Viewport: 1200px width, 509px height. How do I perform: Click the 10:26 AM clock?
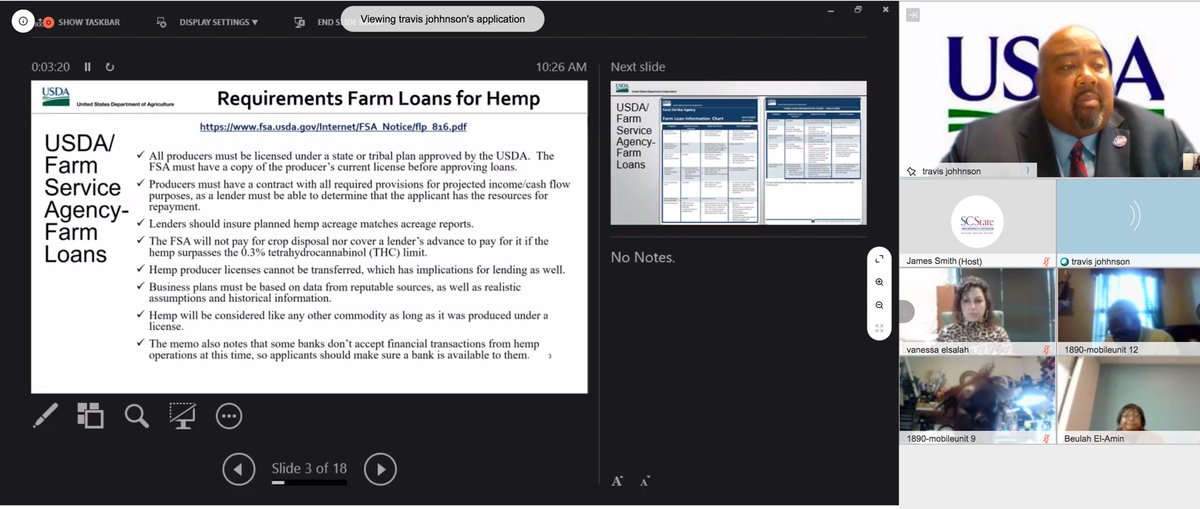[561, 67]
